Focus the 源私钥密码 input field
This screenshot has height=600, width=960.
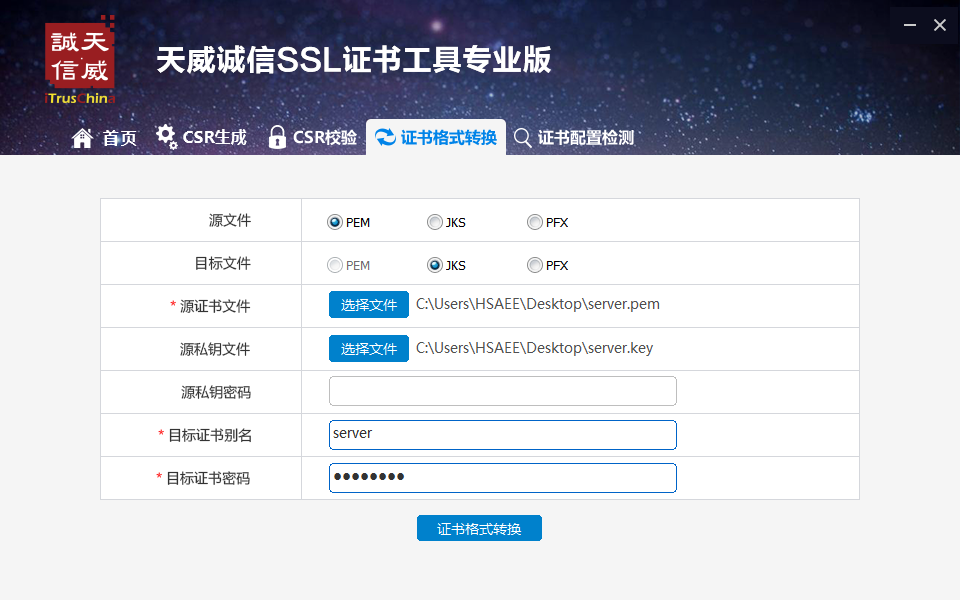[503, 391]
